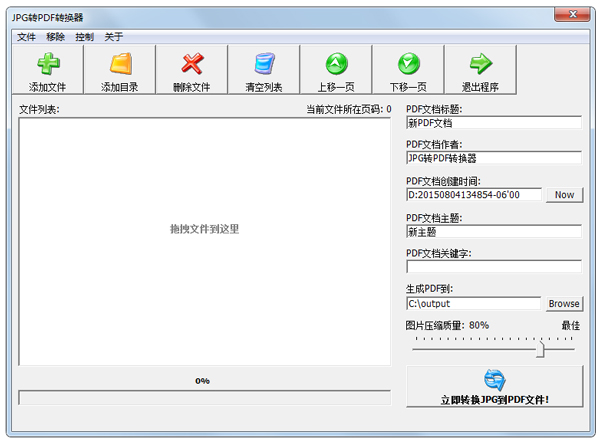This screenshot has width=600, height=440.
Task: Click the conversion progress bar
Action: 205,398
